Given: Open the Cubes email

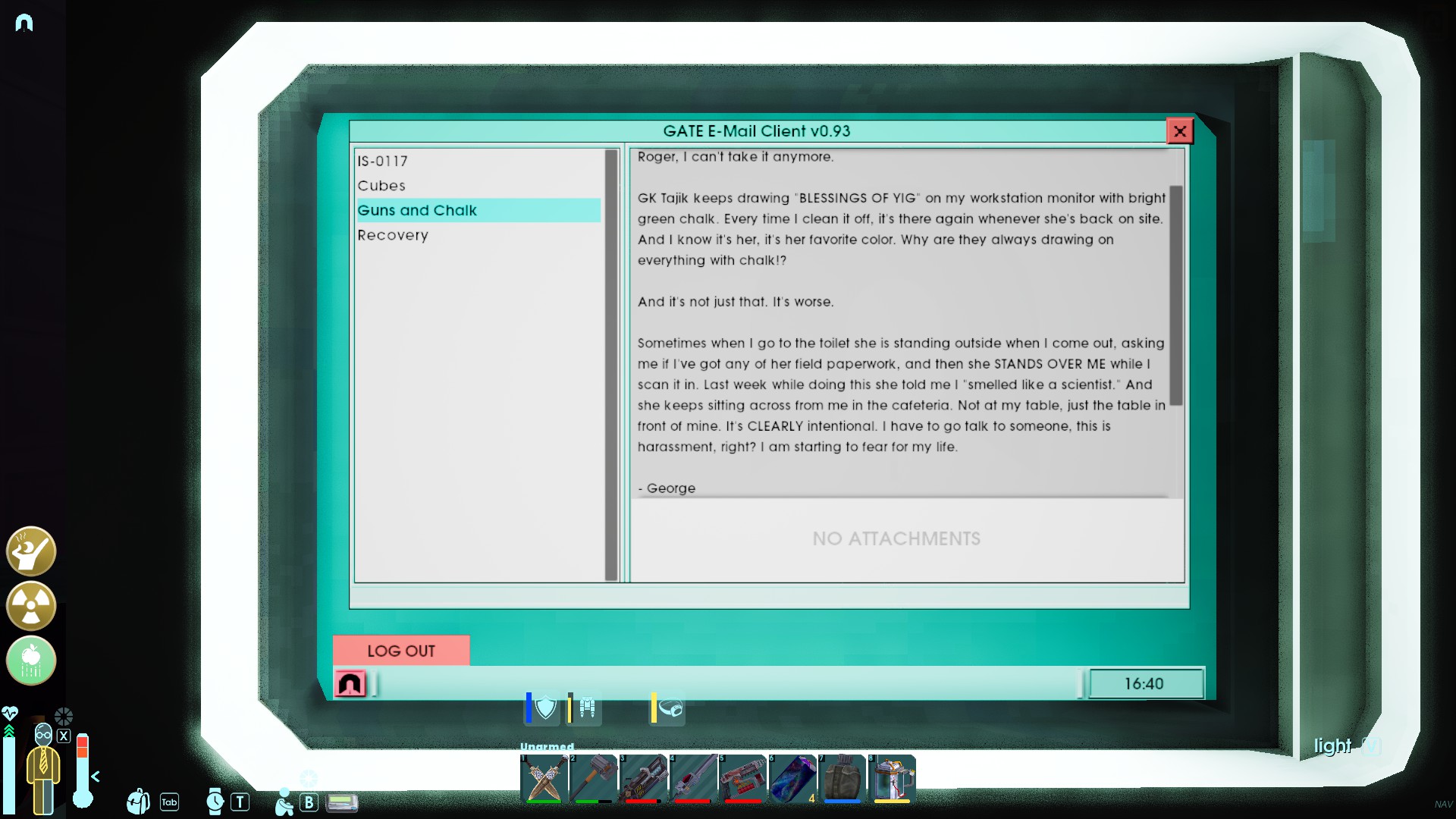Looking at the screenshot, I should coord(479,186).
